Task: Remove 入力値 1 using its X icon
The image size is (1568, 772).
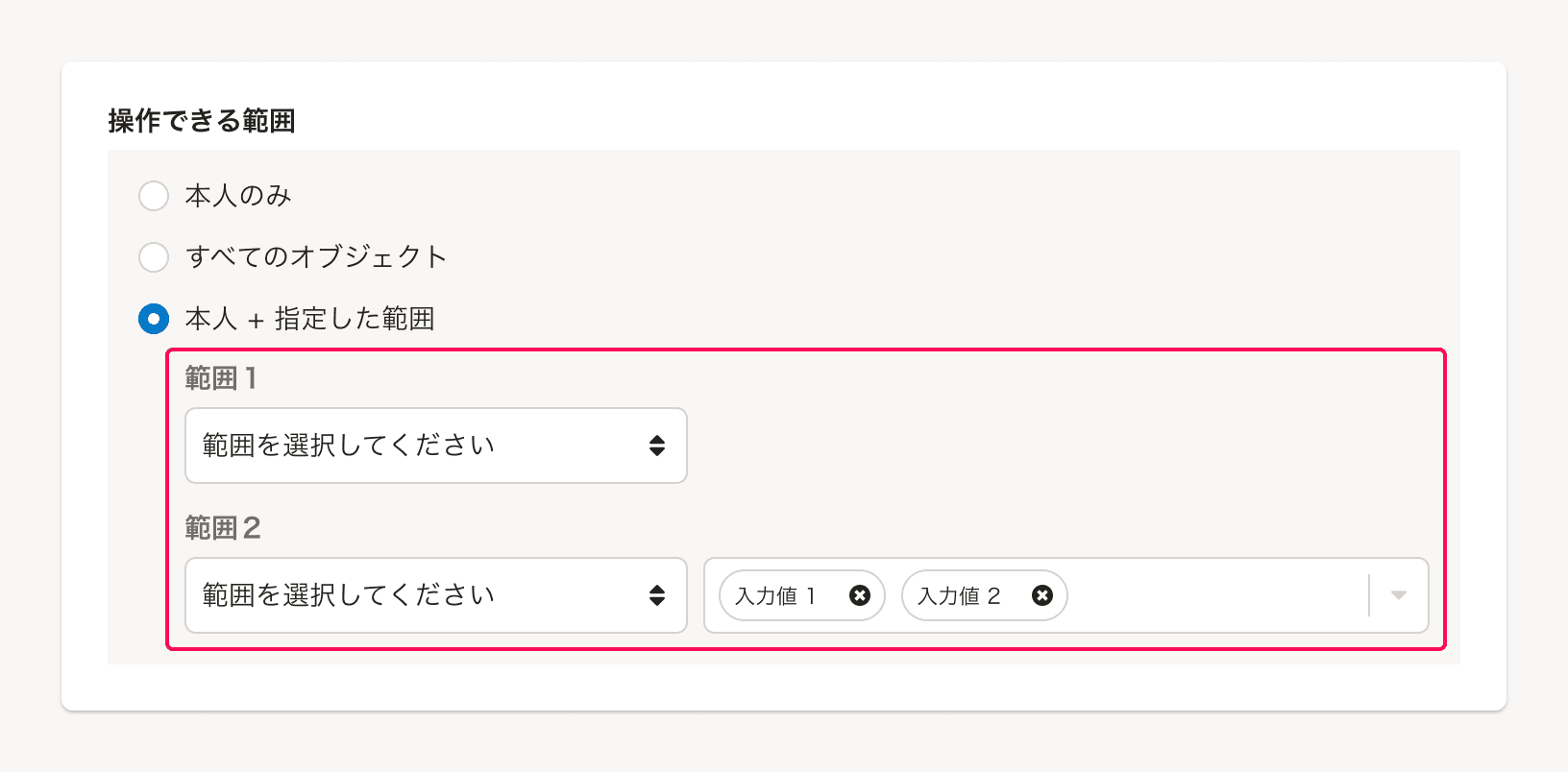Action: coord(858,595)
